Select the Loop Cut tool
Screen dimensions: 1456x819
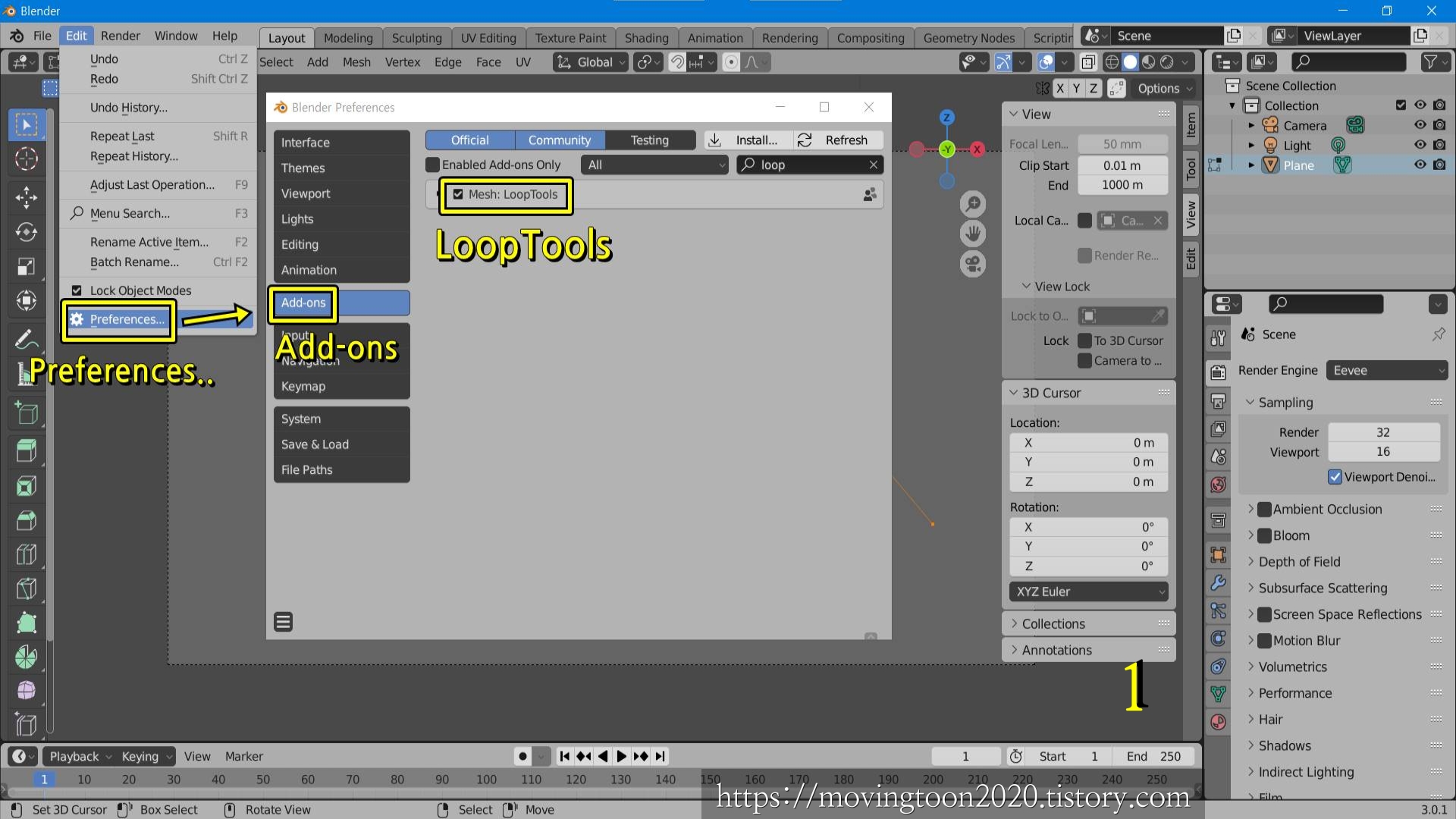point(27,555)
